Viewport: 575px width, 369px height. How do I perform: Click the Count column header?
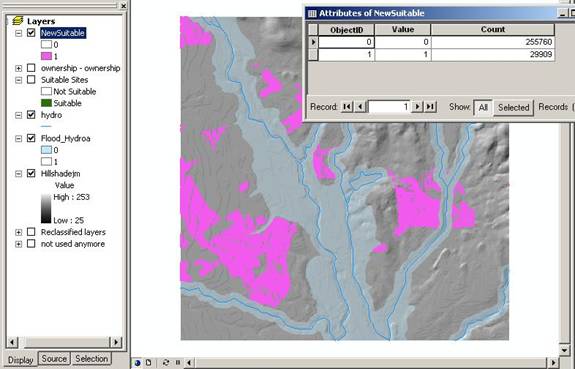point(493,29)
